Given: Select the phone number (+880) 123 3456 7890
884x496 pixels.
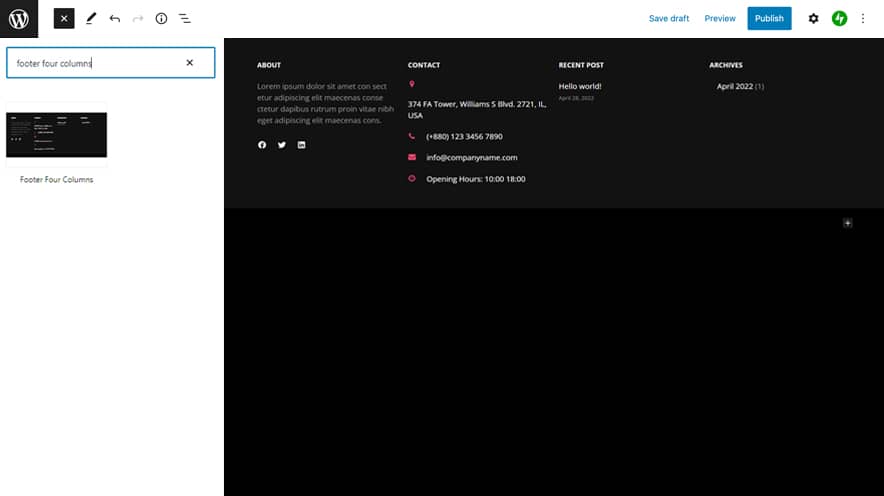Looking at the screenshot, I should coord(465,136).
